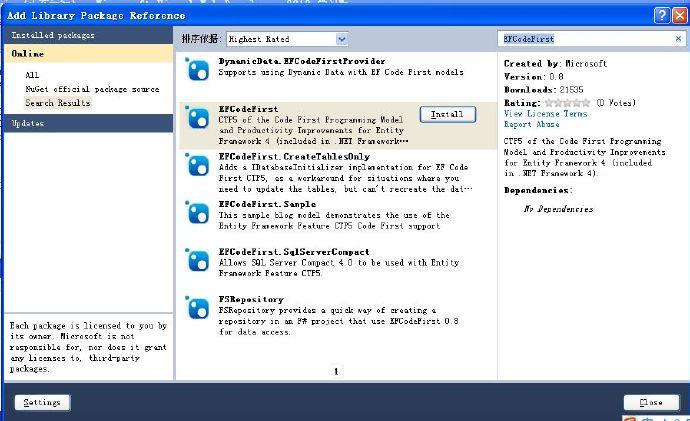Image resolution: width=690 pixels, height=421 pixels.
Task: Open the Settings button
Action: pos(42,403)
